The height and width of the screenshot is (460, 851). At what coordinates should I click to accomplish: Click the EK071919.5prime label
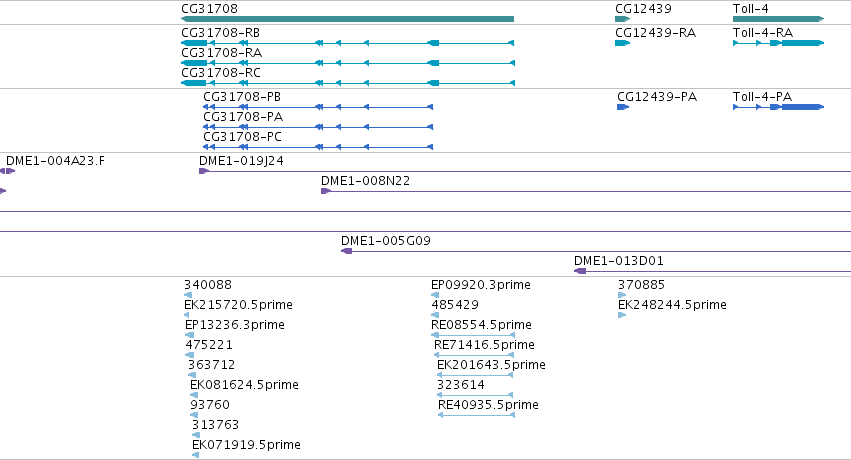click(246, 445)
